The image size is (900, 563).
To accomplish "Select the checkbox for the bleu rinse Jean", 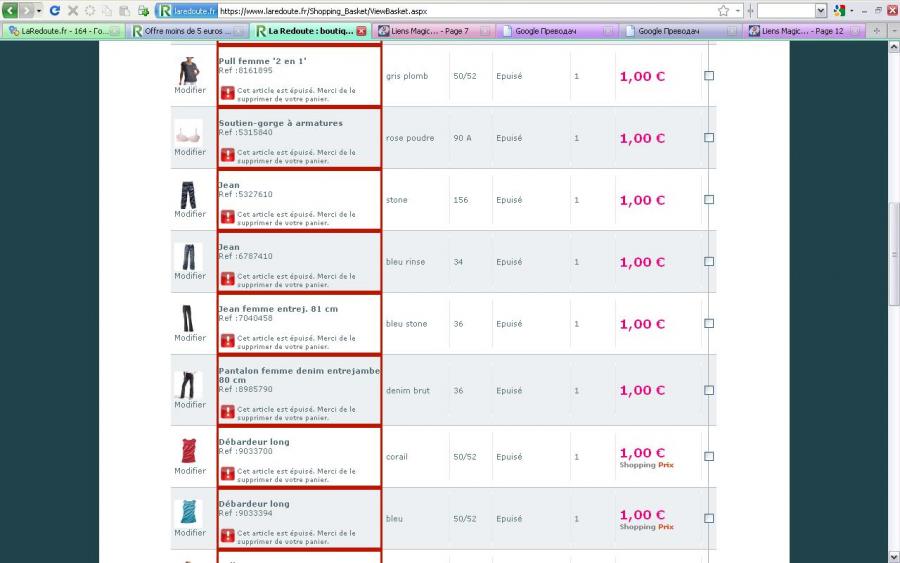I will 709,262.
